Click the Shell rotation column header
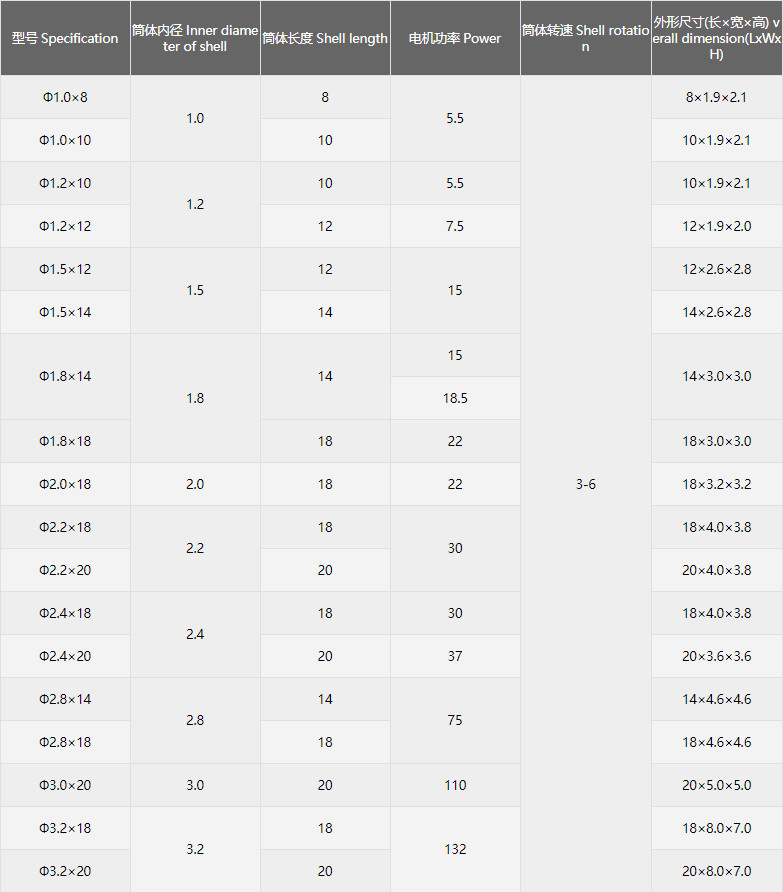 [585, 38]
